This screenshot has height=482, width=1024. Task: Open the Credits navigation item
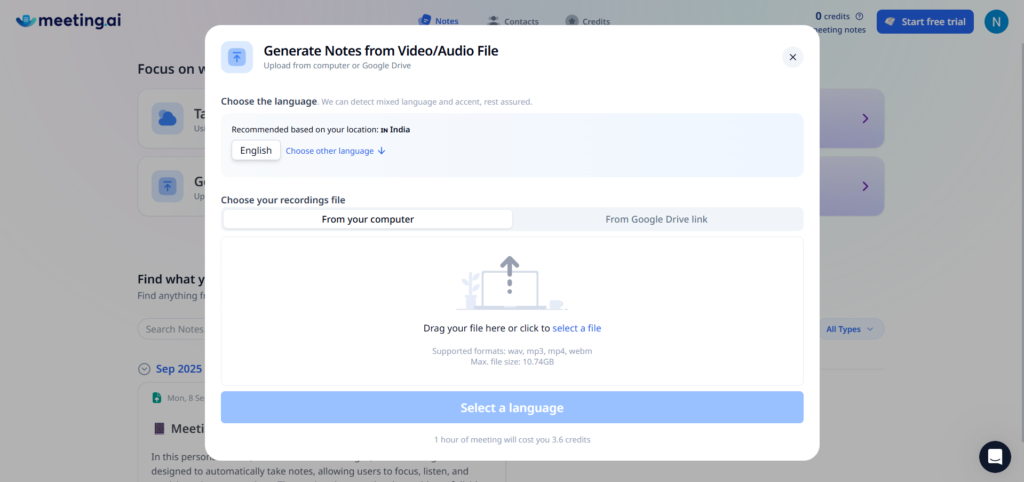point(587,21)
